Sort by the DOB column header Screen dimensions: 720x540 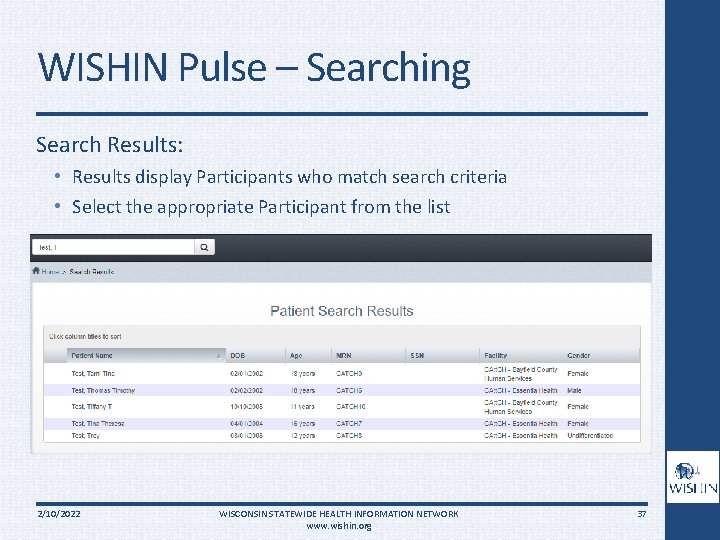click(x=255, y=355)
